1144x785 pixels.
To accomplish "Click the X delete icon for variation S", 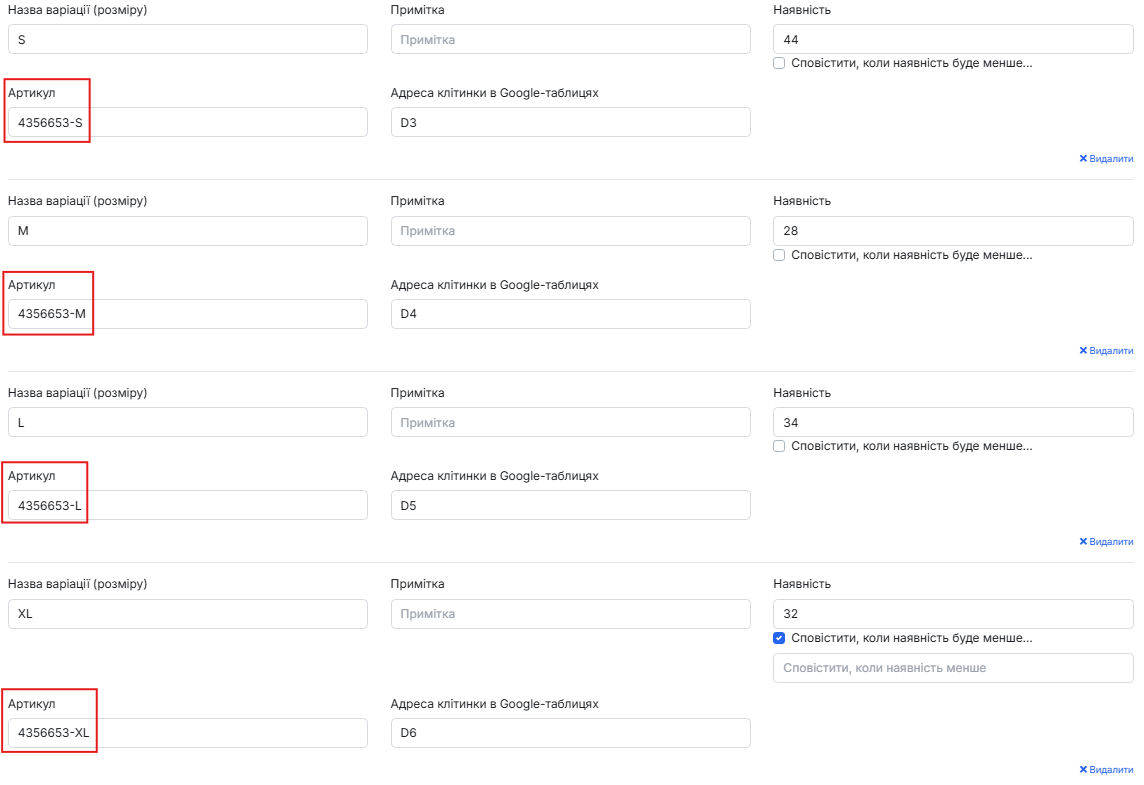I will coord(1083,158).
